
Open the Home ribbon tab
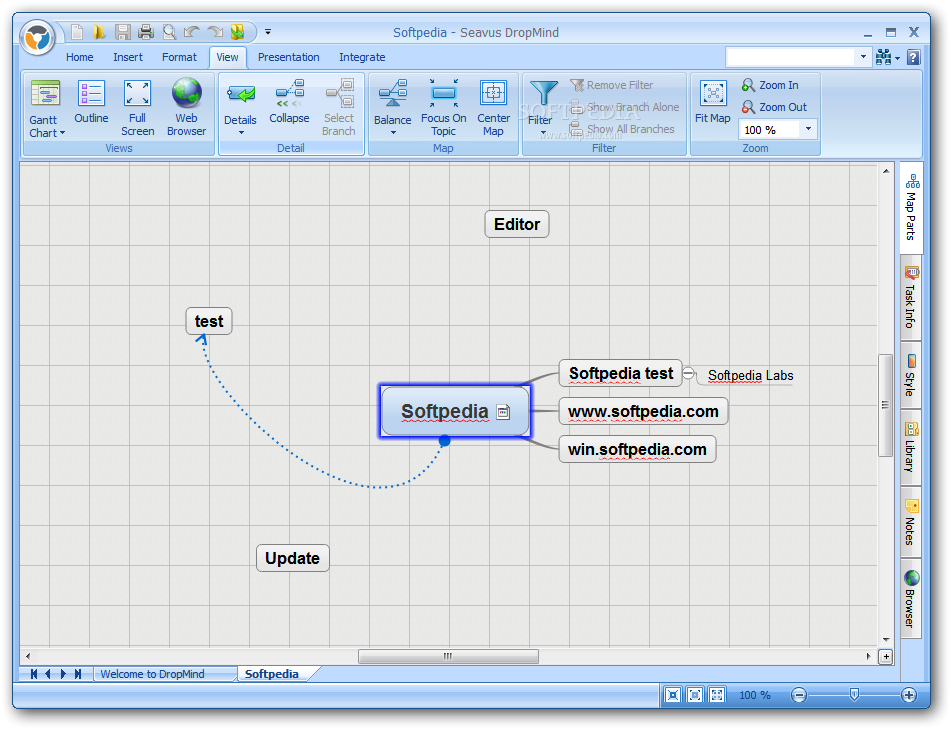pyautogui.click(x=79, y=57)
